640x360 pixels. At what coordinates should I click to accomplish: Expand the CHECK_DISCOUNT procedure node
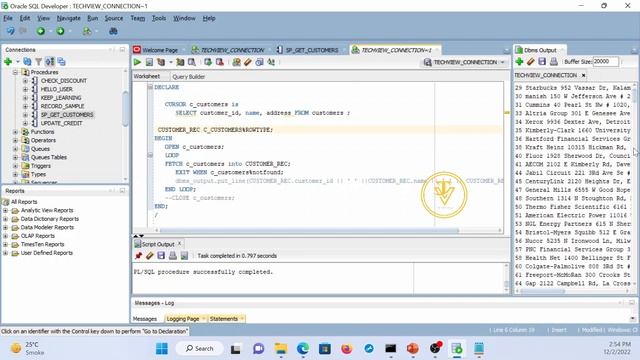25,81
